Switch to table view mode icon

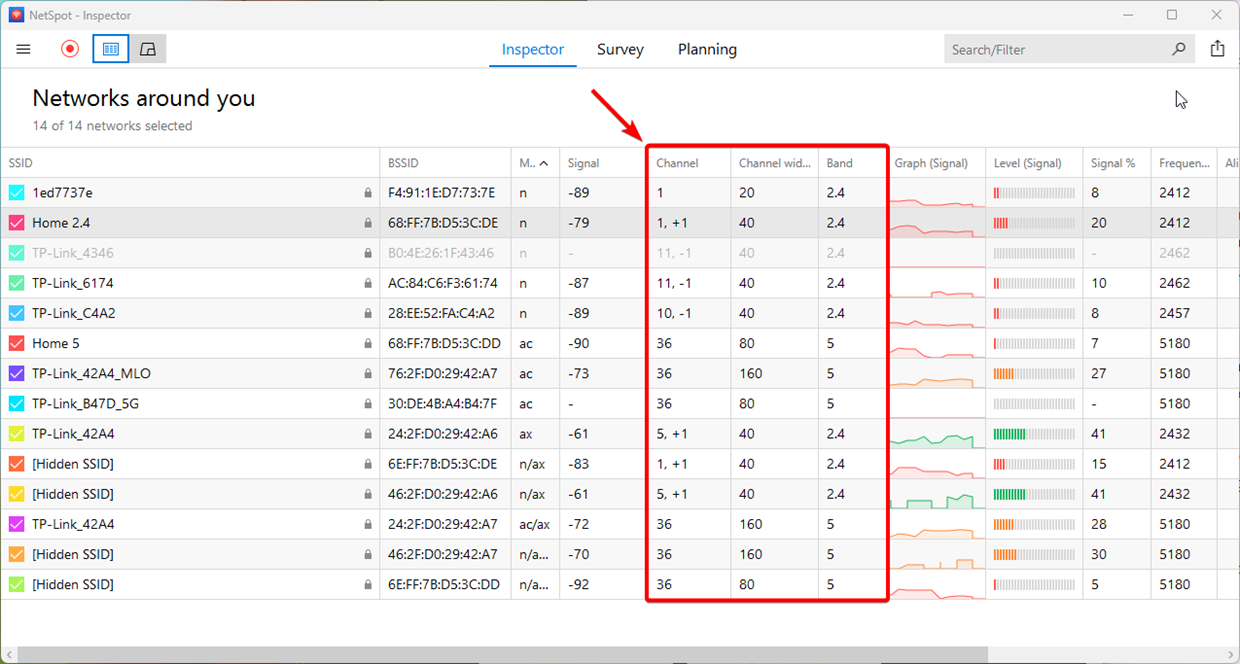111,49
